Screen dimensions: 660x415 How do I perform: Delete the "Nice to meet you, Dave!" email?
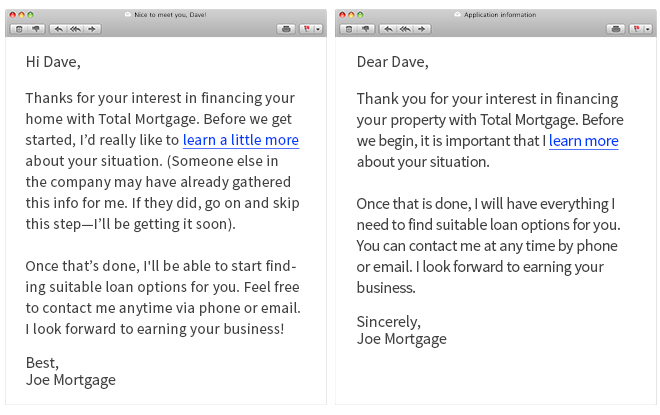[19, 29]
